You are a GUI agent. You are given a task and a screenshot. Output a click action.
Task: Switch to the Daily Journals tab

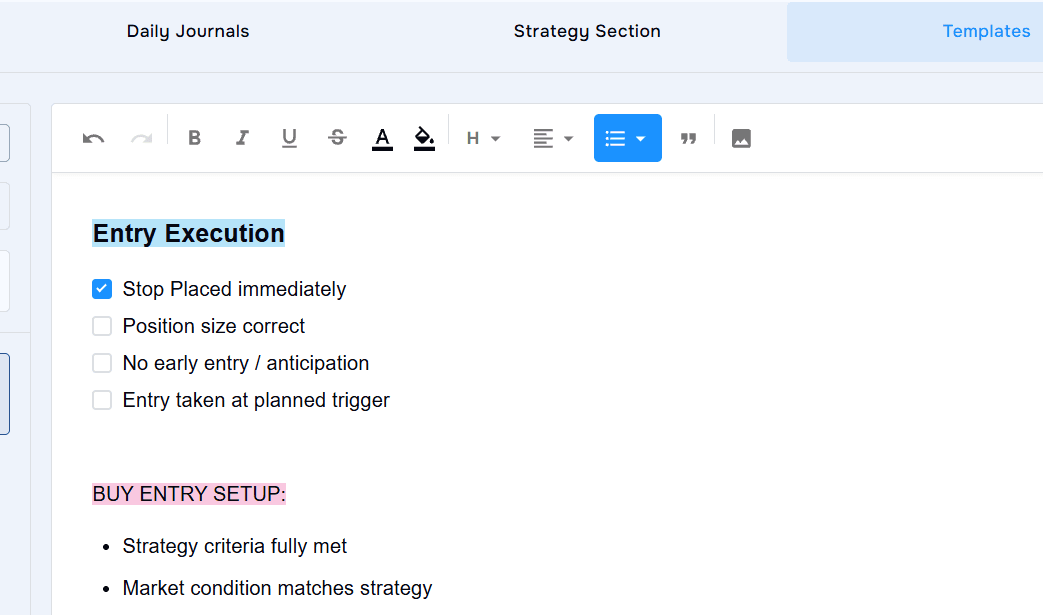[187, 31]
